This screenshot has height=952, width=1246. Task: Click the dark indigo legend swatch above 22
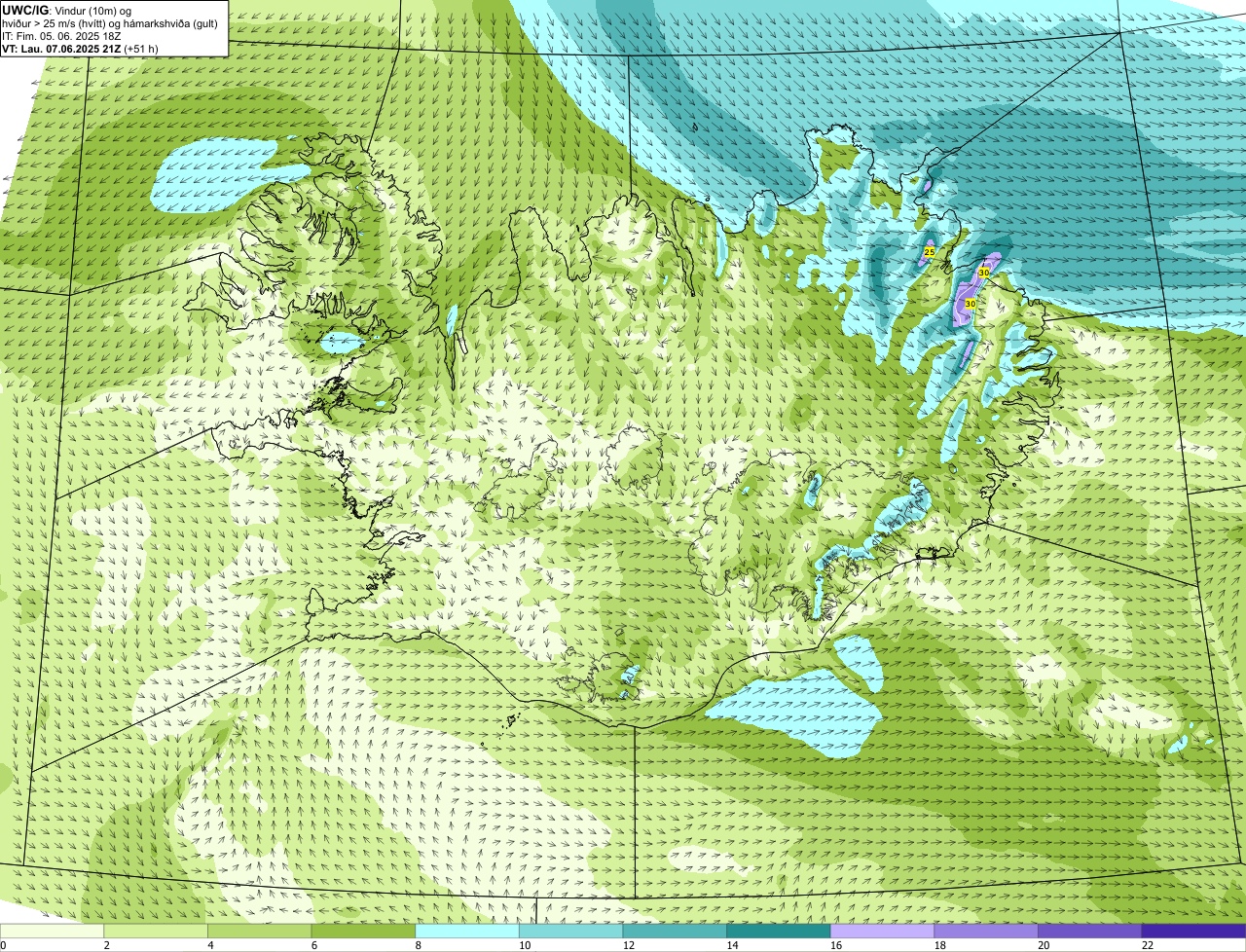(1193, 931)
